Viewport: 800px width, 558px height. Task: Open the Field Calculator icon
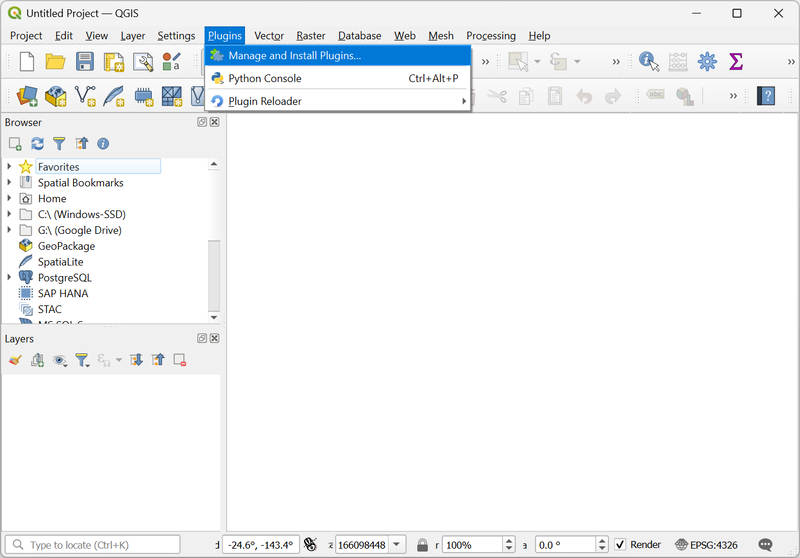click(x=678, y=62)
